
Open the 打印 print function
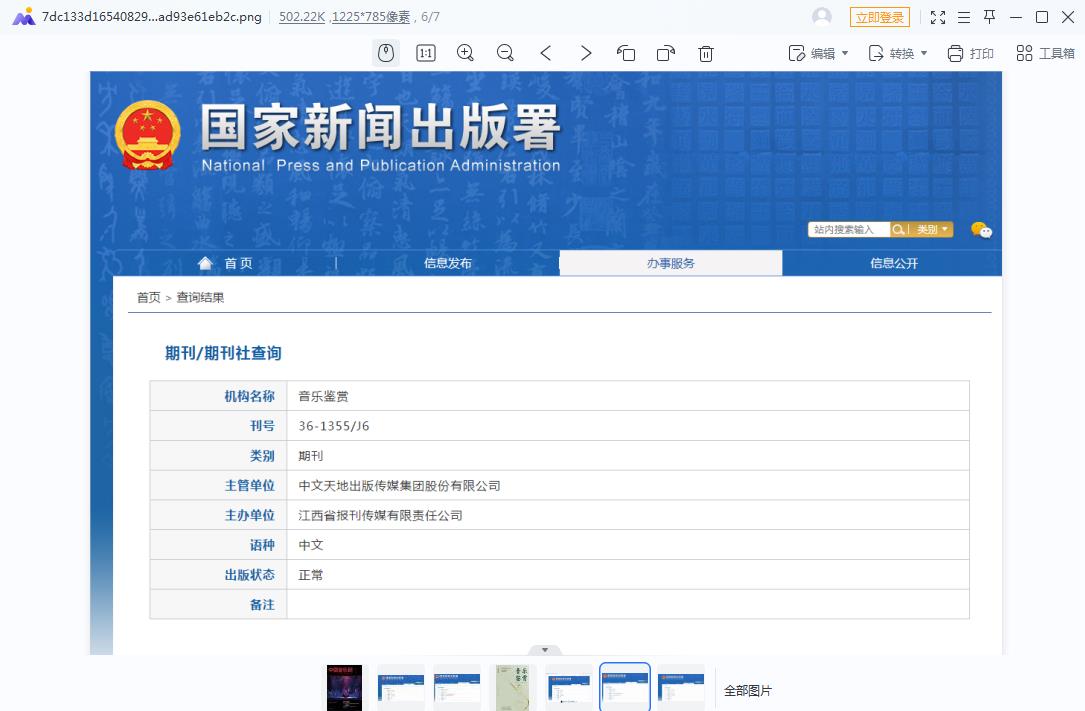tap(969, 53)
